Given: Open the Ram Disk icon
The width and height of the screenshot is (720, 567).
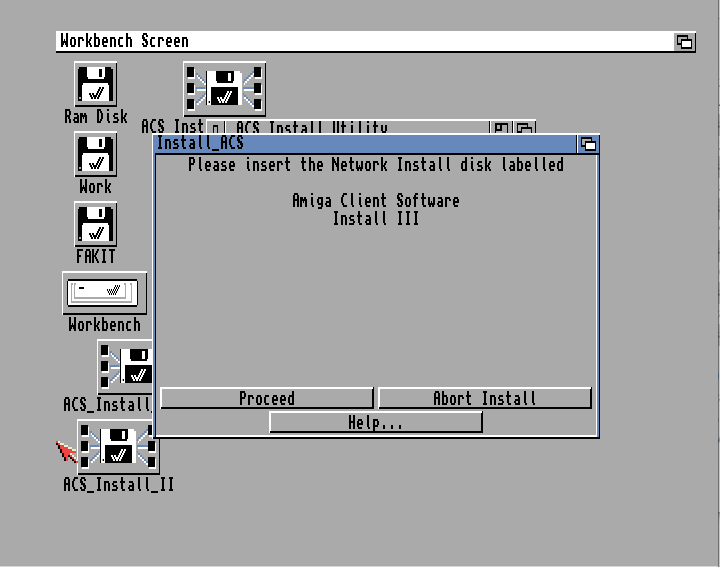Looking at the screenshot, I should coord(96,84).
